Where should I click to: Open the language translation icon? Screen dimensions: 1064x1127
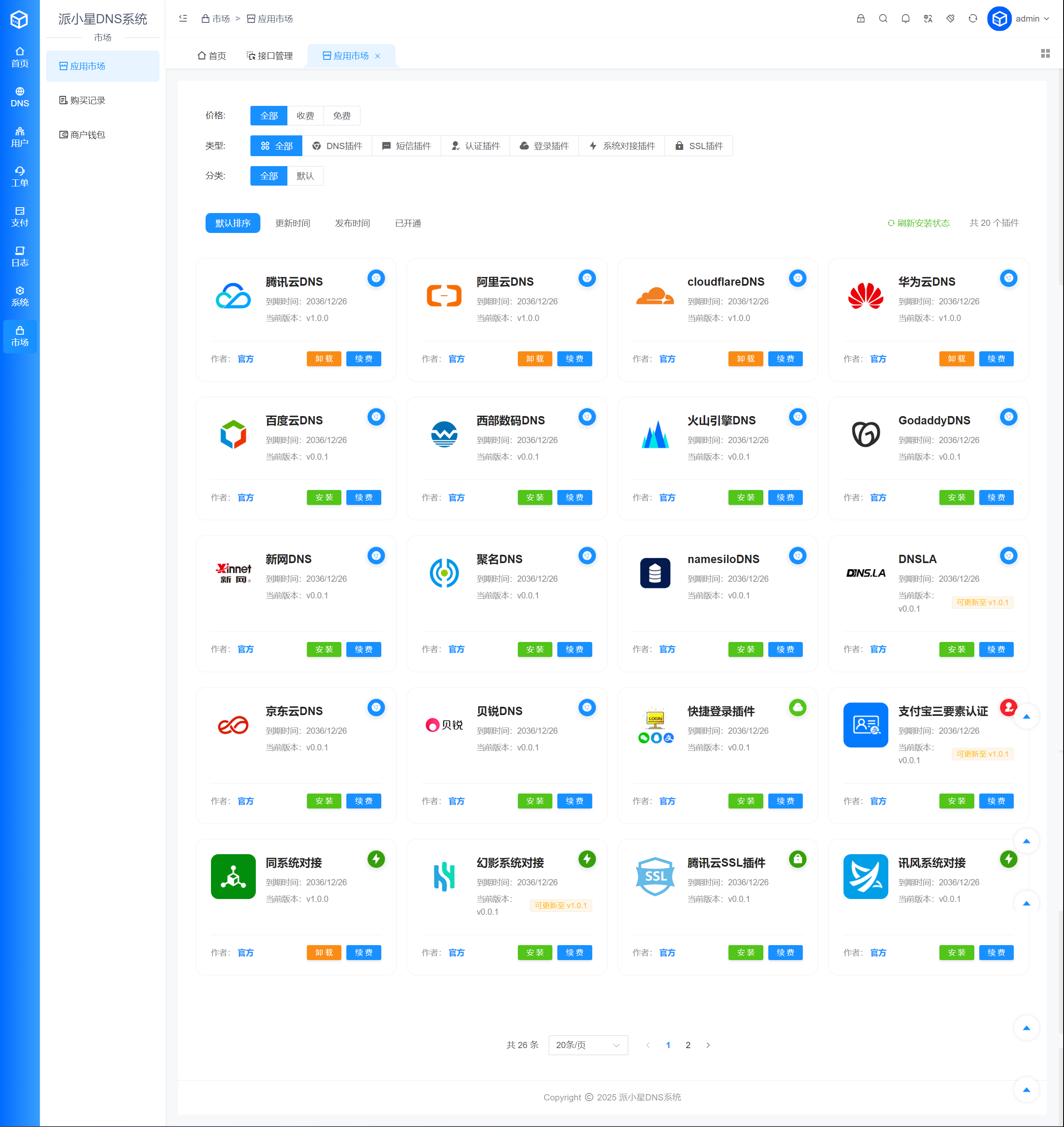[928, 19]
